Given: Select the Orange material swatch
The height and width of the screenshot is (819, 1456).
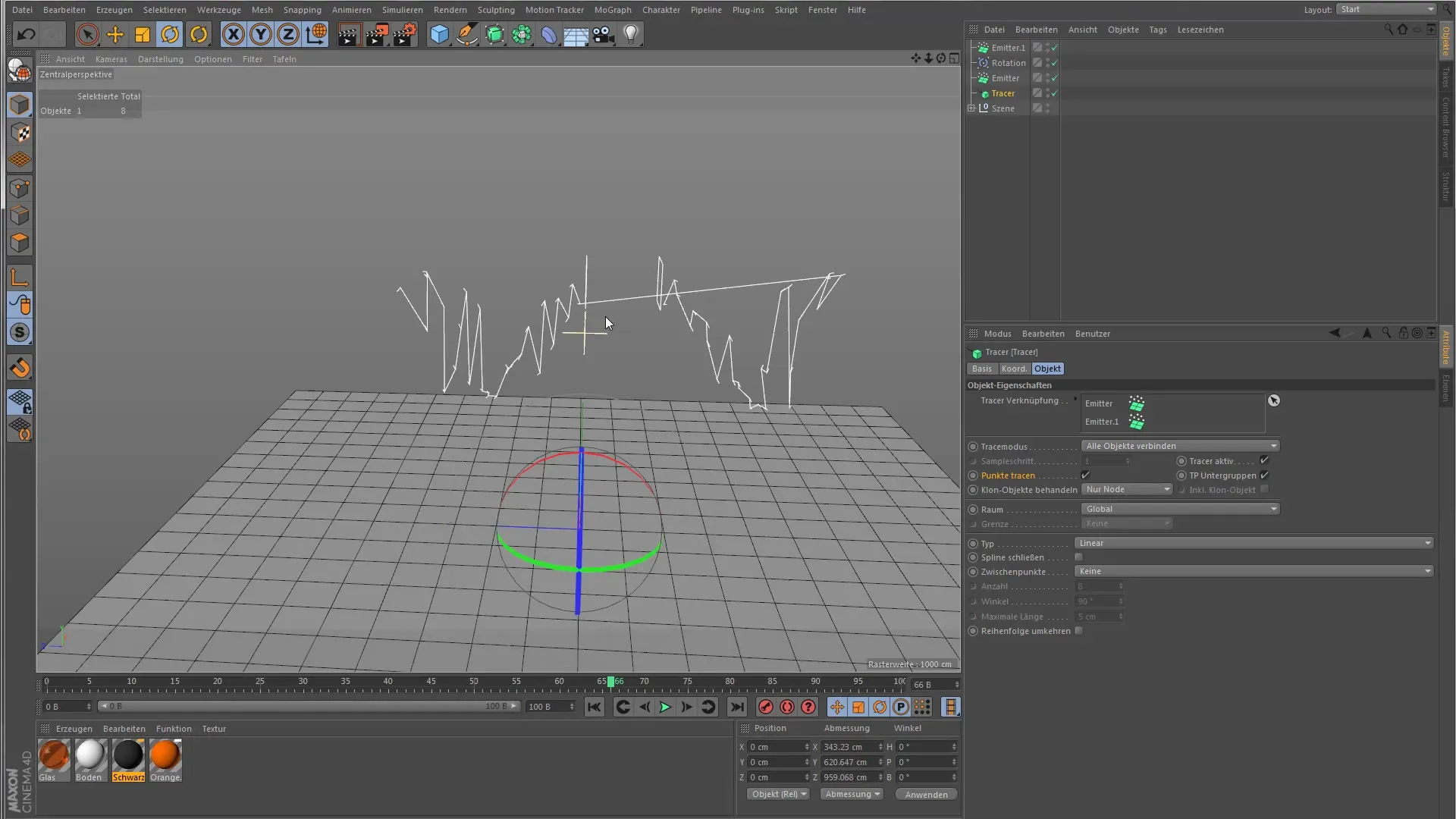Looking at the screenshot, I should point(165,756).
